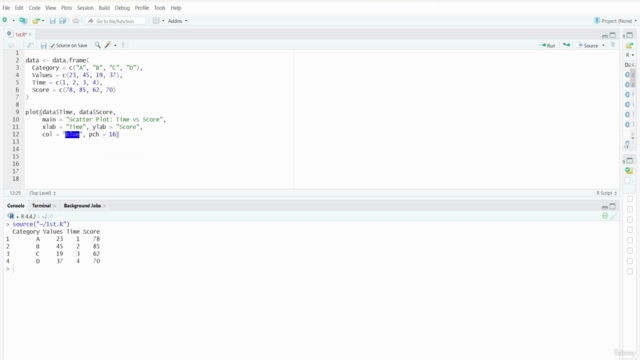Open the R Script file type selector
Screen dimensions: 640x360
pyautogui.click(x=607, y=193)
